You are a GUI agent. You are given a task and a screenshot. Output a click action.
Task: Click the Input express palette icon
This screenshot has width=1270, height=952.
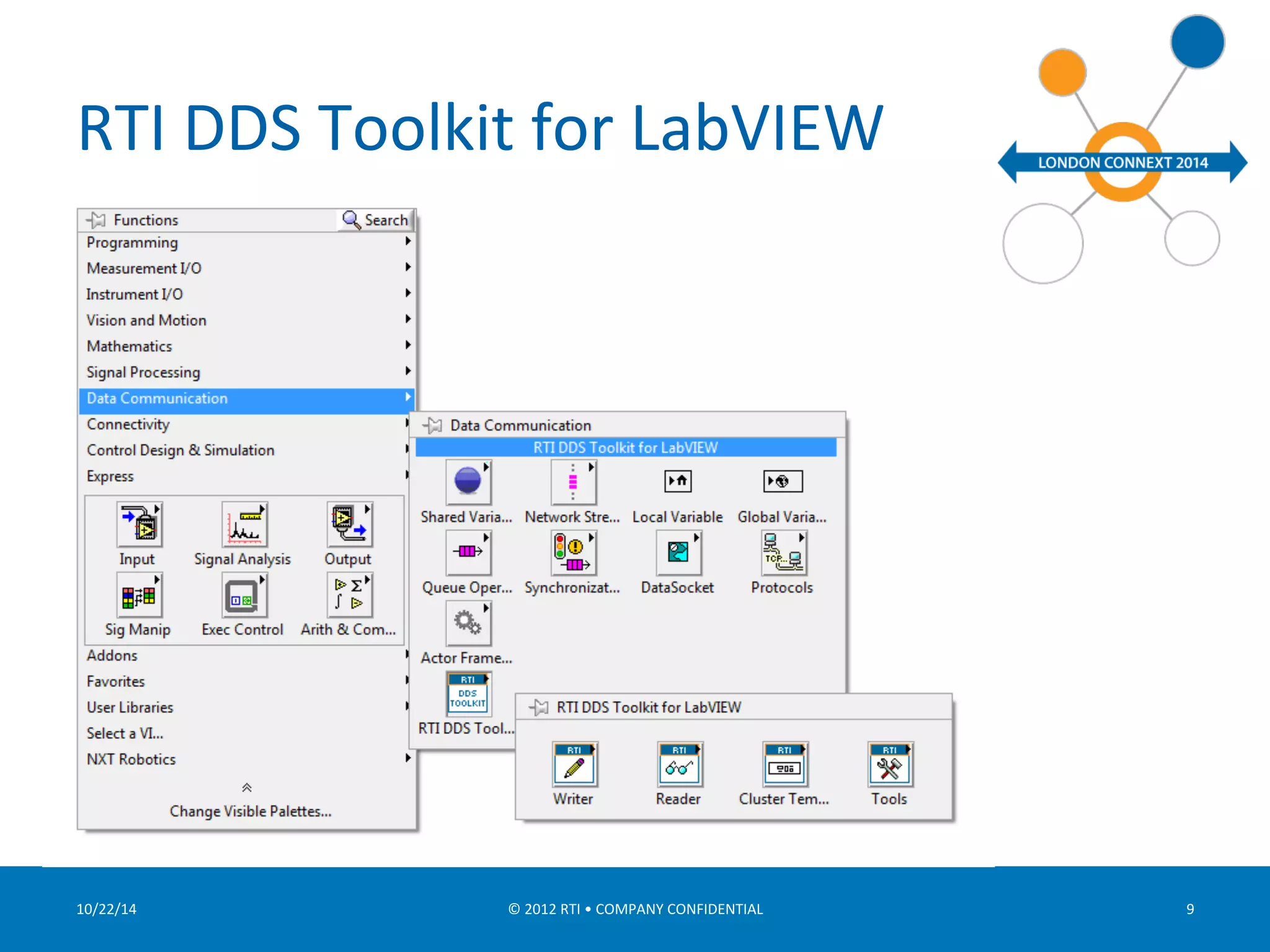(x=140, y=524)
